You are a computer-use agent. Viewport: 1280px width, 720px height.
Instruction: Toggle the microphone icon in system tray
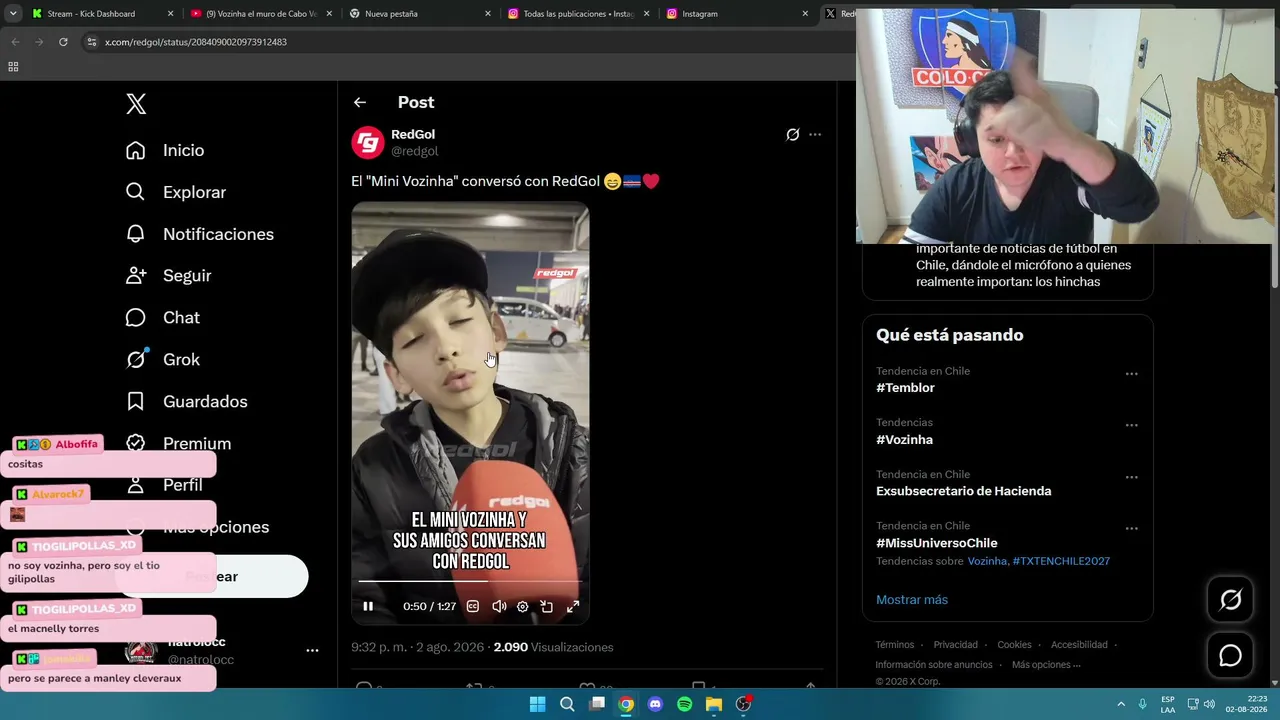1142,704
